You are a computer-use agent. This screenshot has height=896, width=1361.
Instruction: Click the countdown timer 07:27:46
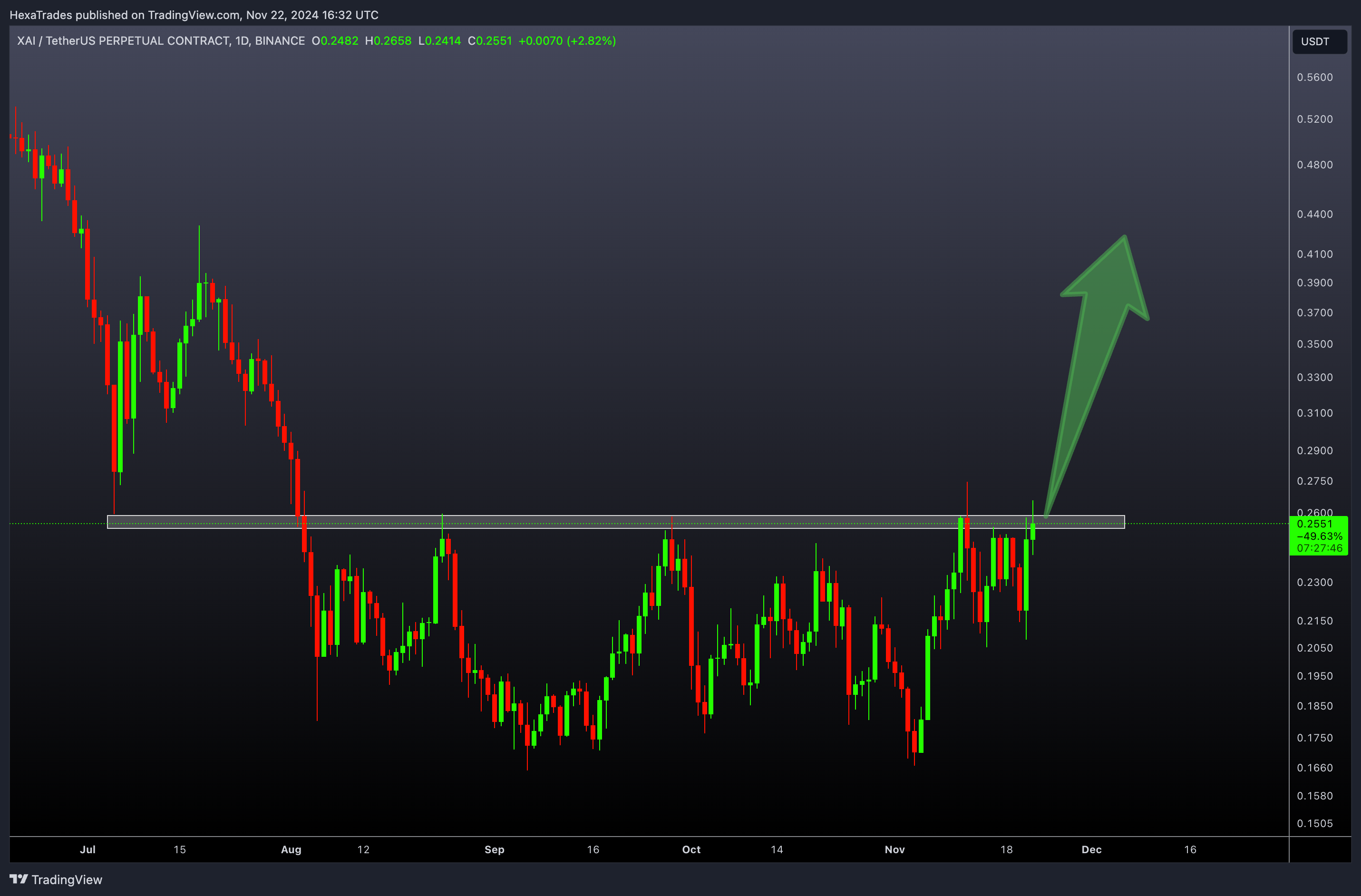coord(1319,548)
